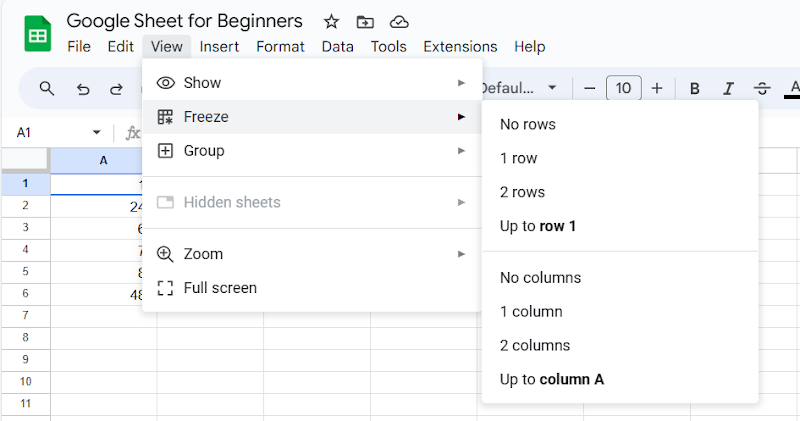
Task: Increase font size with the plus button
Action: (657, 89)
